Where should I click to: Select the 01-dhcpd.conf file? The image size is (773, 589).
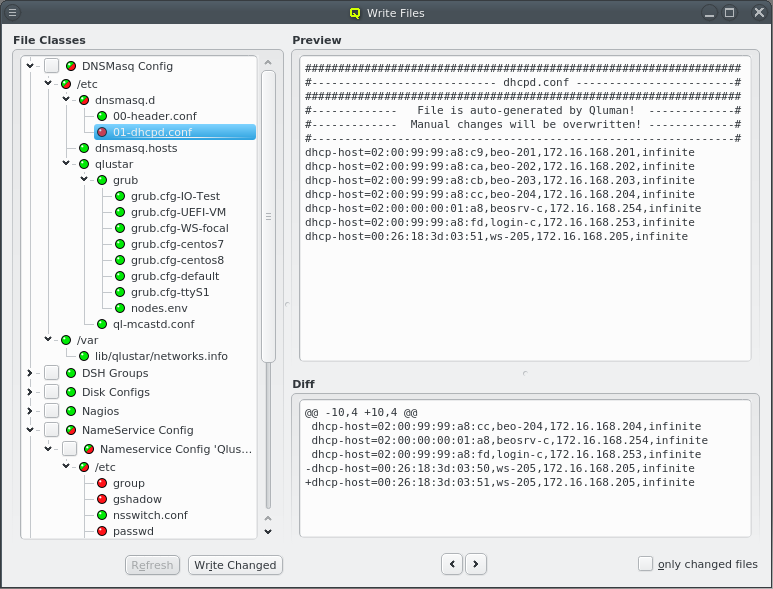(x=175, y=132)
